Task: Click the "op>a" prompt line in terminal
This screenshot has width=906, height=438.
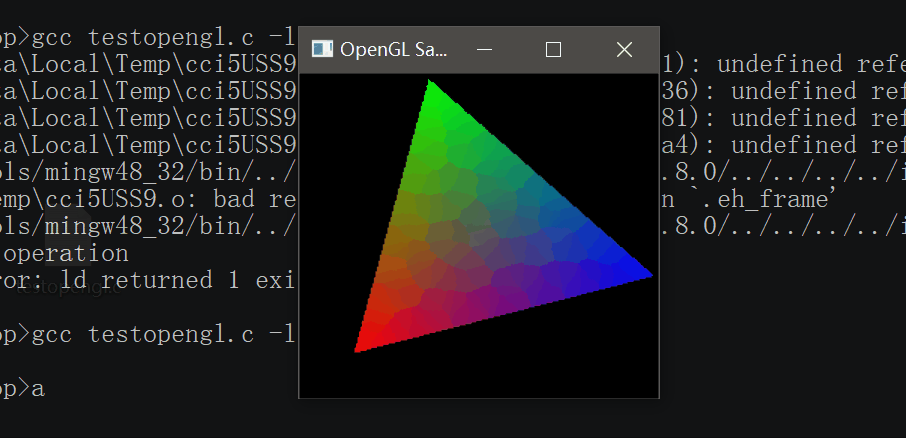Action: tap(22, 389)
